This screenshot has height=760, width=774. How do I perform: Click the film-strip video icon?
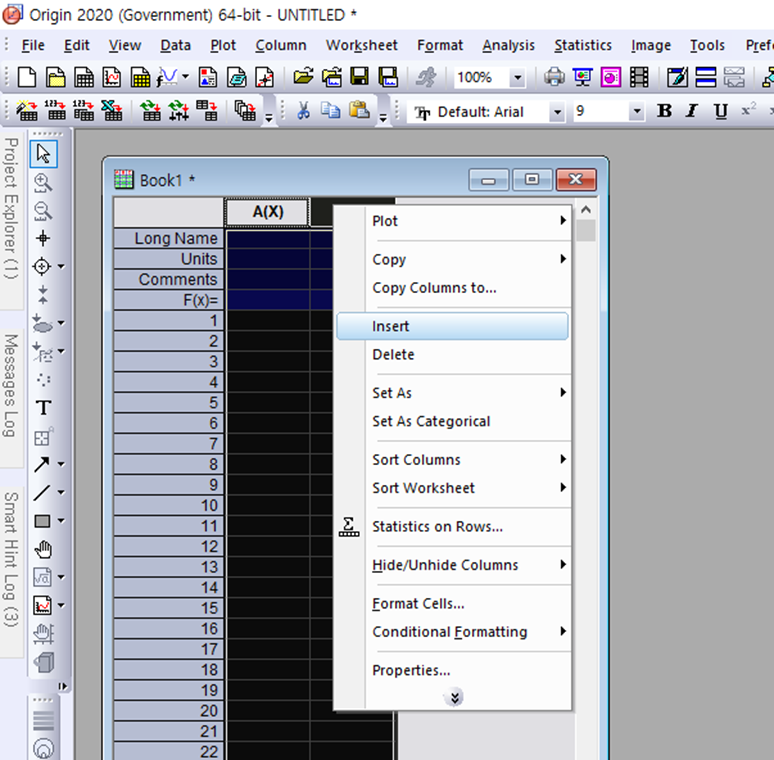tap(639, 77)
